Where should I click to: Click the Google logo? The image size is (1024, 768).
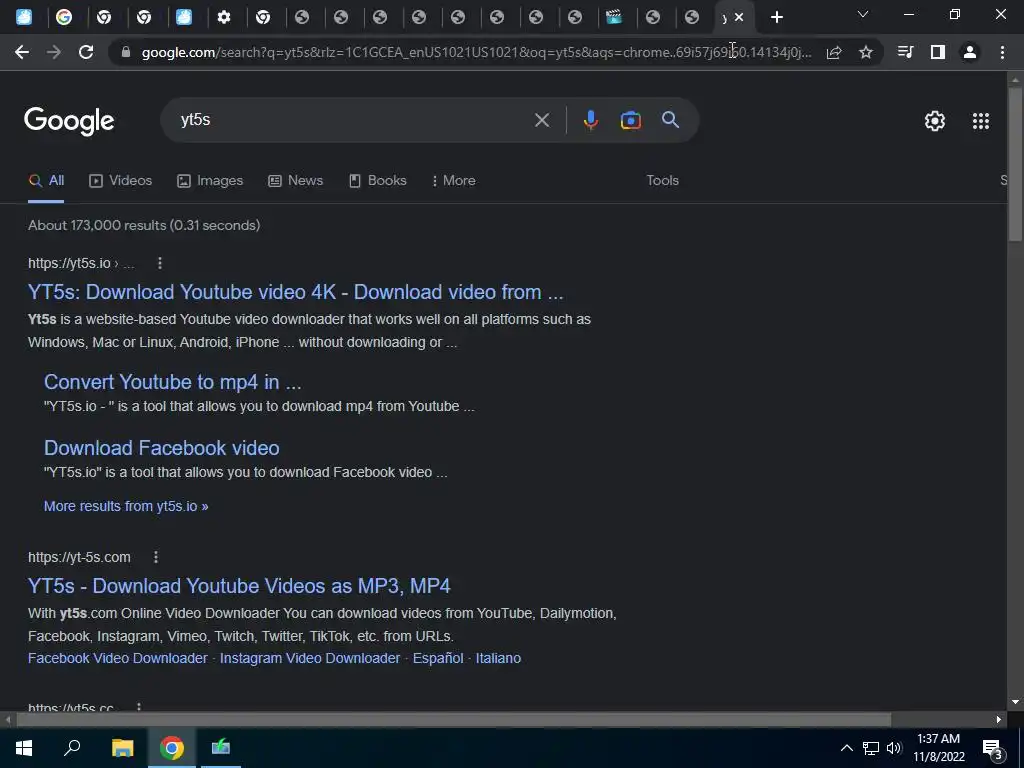click(x=69, y=121)
